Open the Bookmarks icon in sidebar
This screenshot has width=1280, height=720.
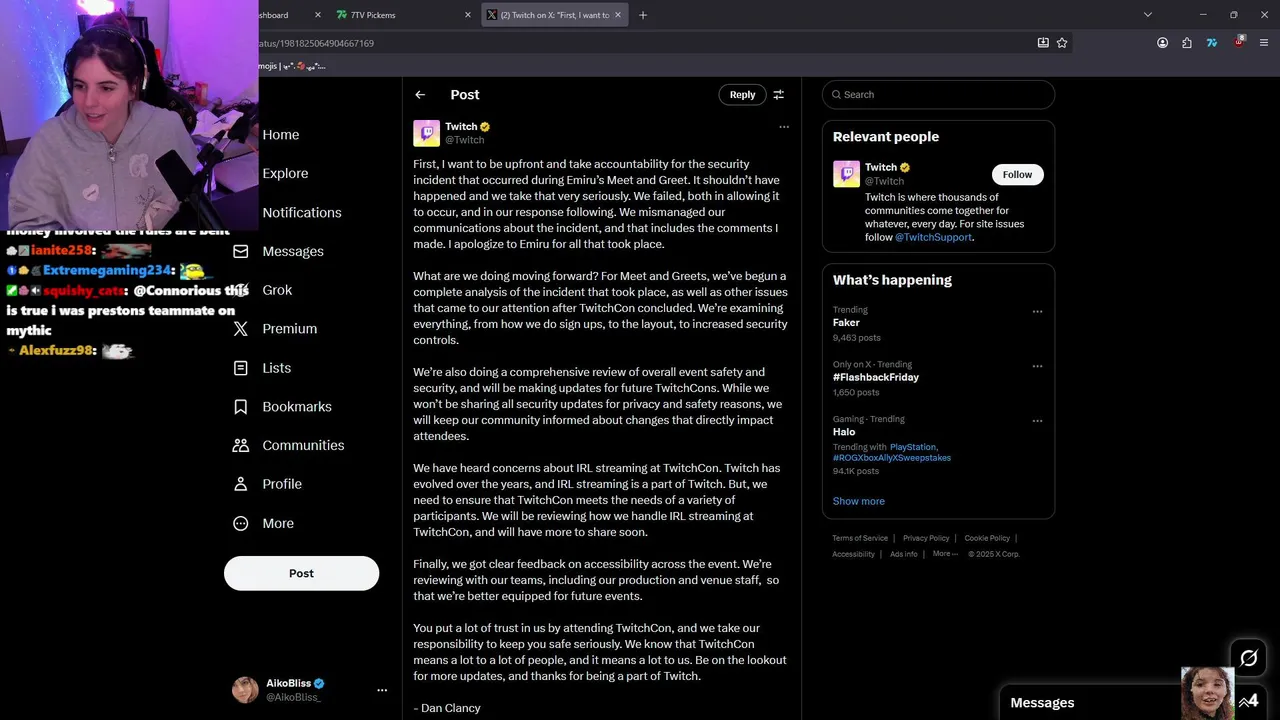(240, 406)
